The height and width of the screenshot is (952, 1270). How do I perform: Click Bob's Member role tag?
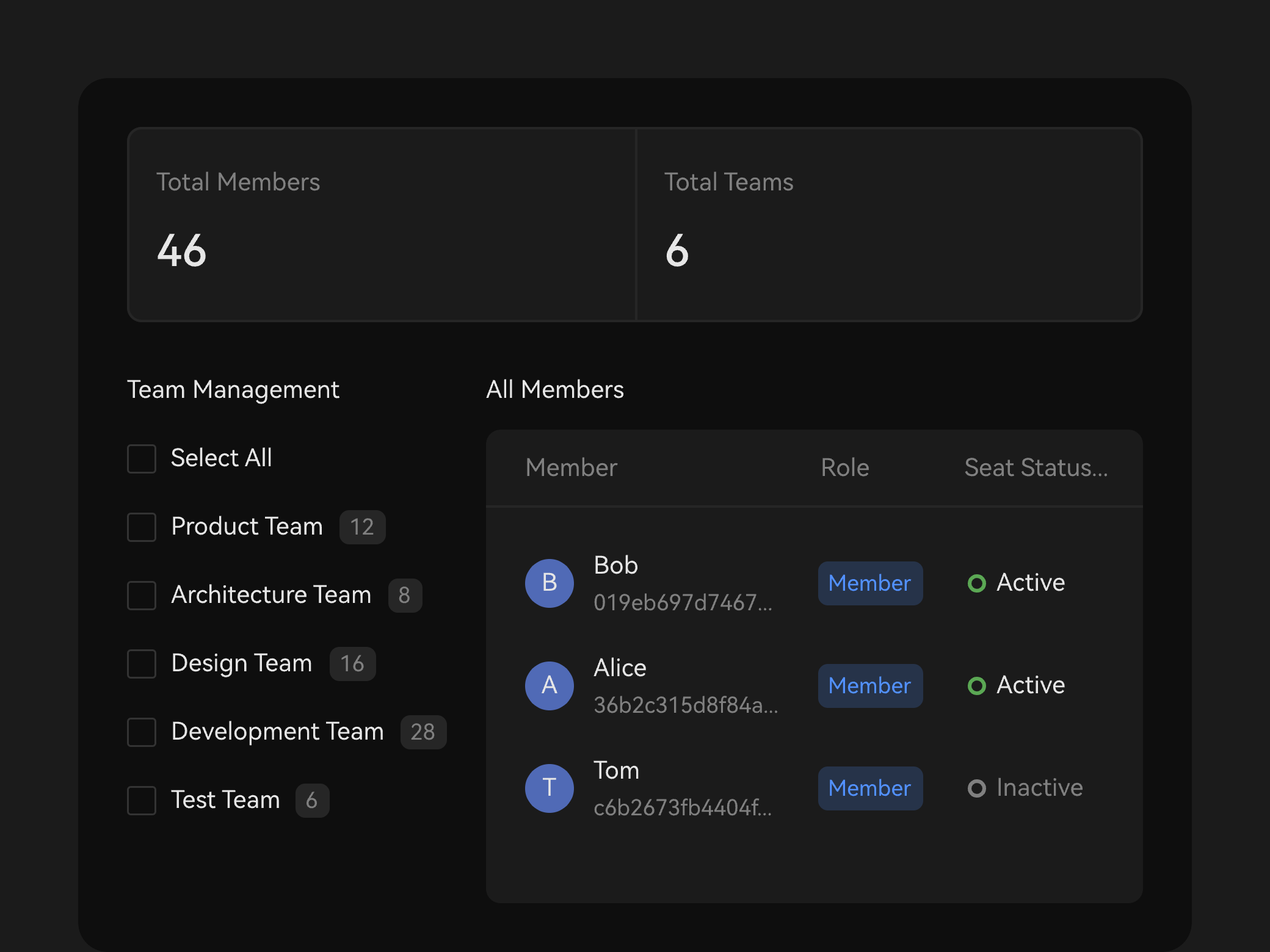(870, 583)
